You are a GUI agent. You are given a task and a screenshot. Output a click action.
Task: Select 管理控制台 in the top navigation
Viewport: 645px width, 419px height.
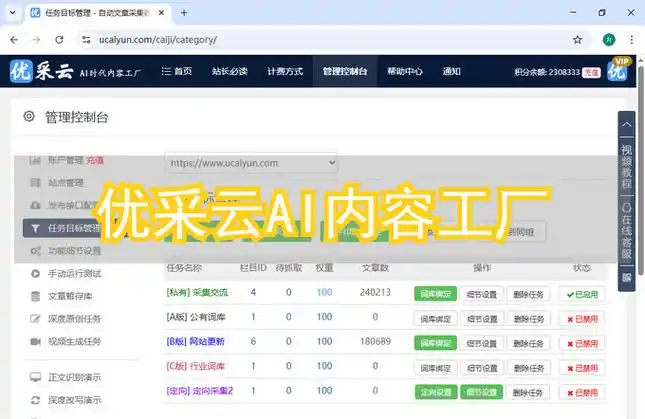pos(345,71)
